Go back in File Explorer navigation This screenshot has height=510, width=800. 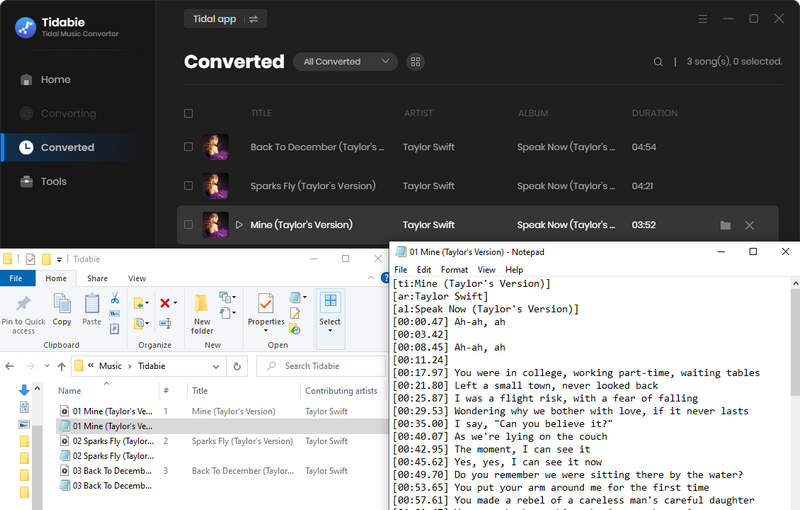coord(10,366)
